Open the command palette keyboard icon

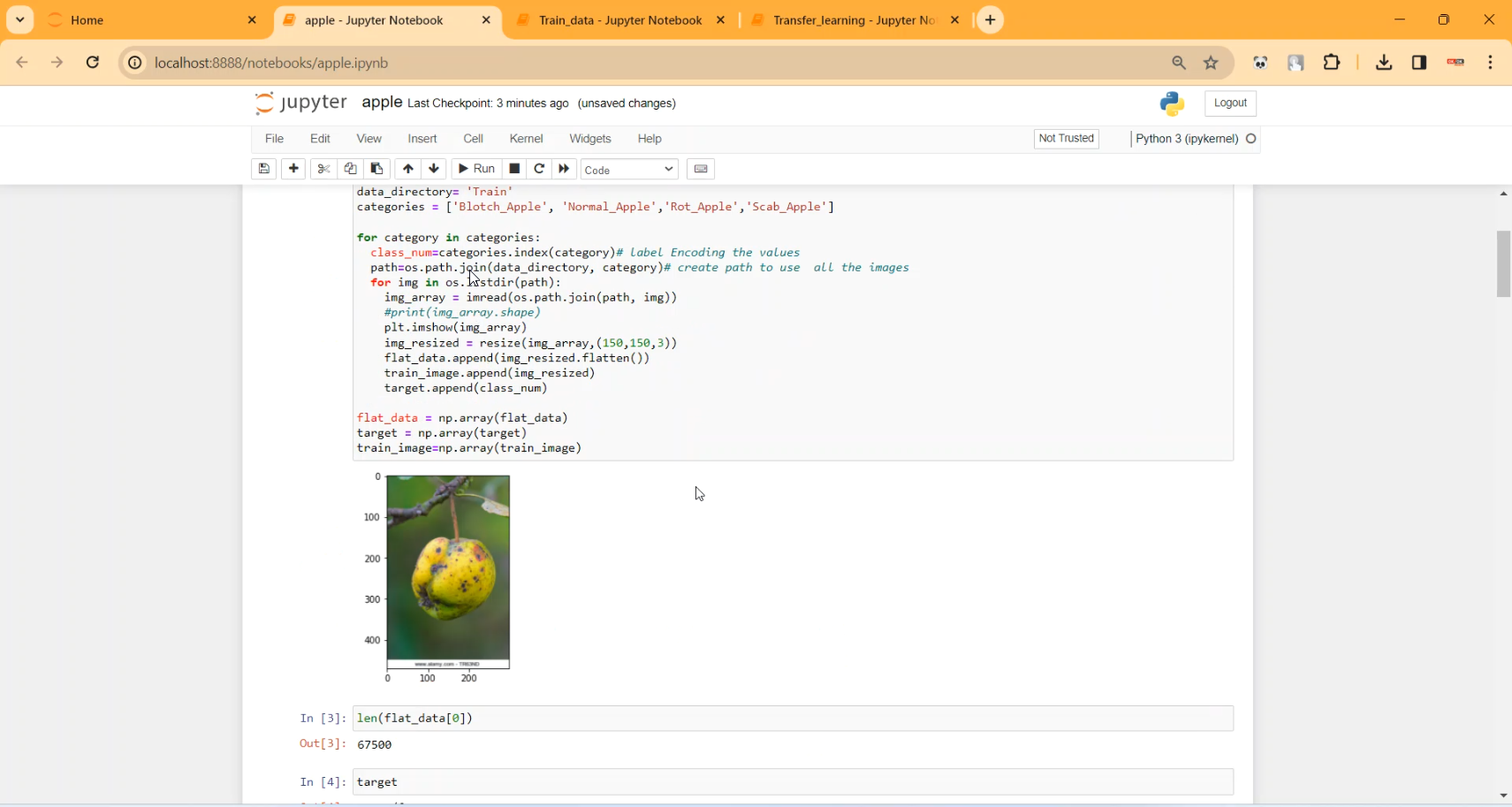point(700,169)
